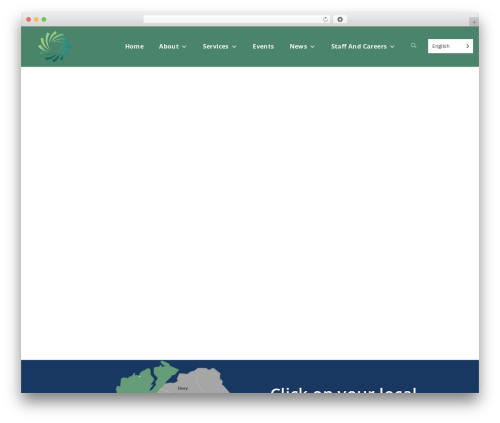Open the Staff And Careers menu
Screen dimensions: 500x423
click(359, 46)
